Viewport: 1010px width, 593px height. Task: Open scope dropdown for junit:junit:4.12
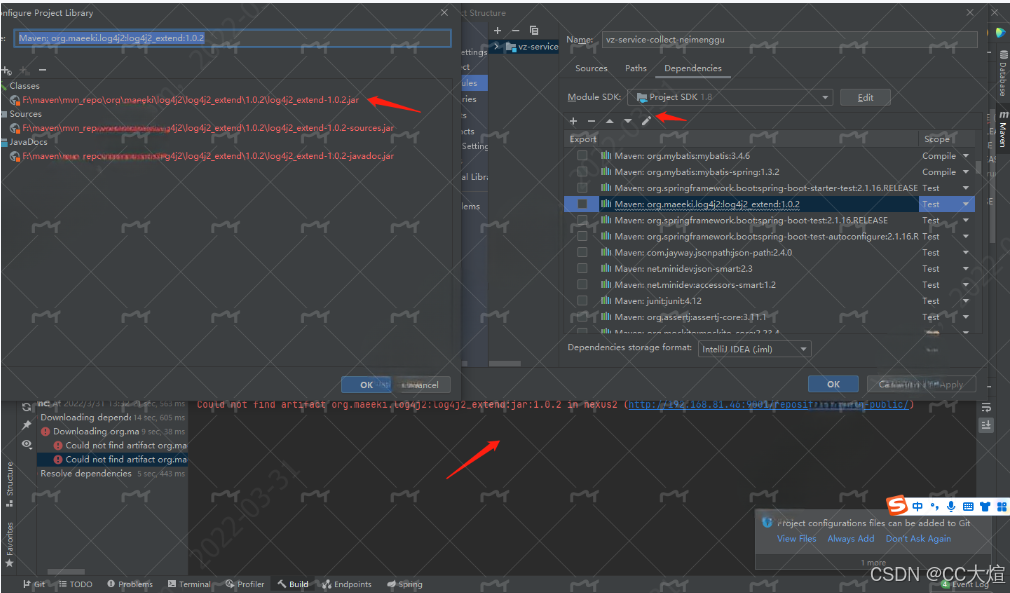pyautogui.click(x=966, y=301)
